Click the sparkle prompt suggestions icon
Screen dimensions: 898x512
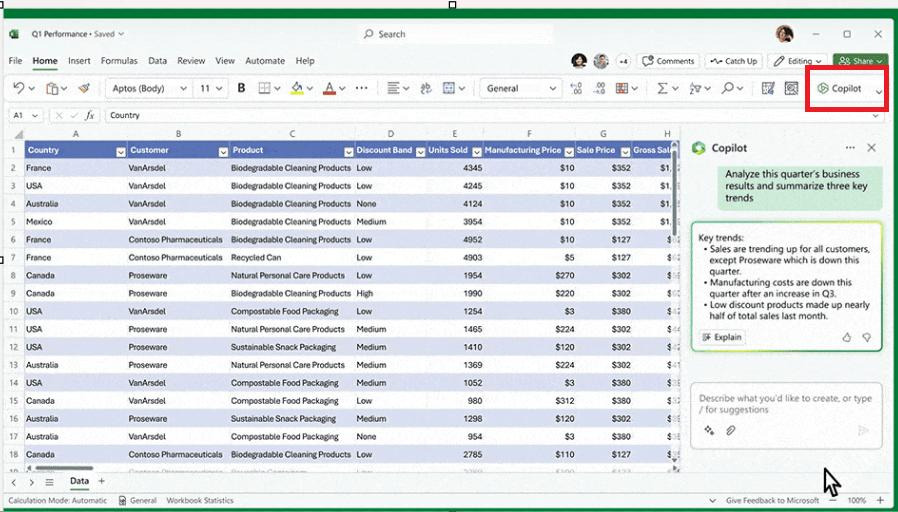(709, 430)
